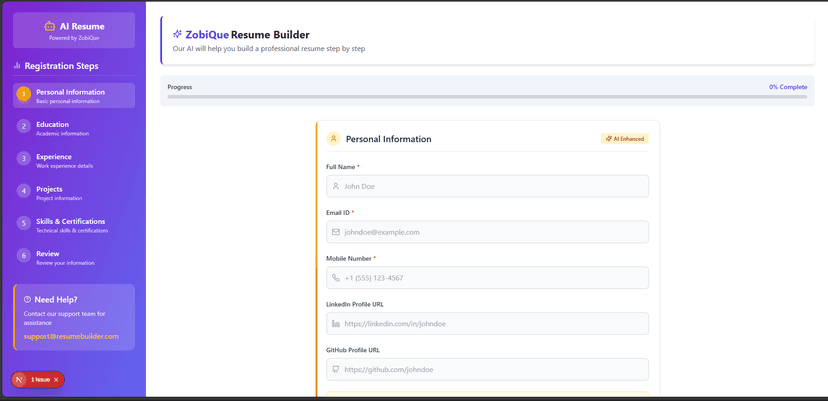Click the envelope icon inside Email ID field
Screen dimensions: 828x401
tap(336, 232)
